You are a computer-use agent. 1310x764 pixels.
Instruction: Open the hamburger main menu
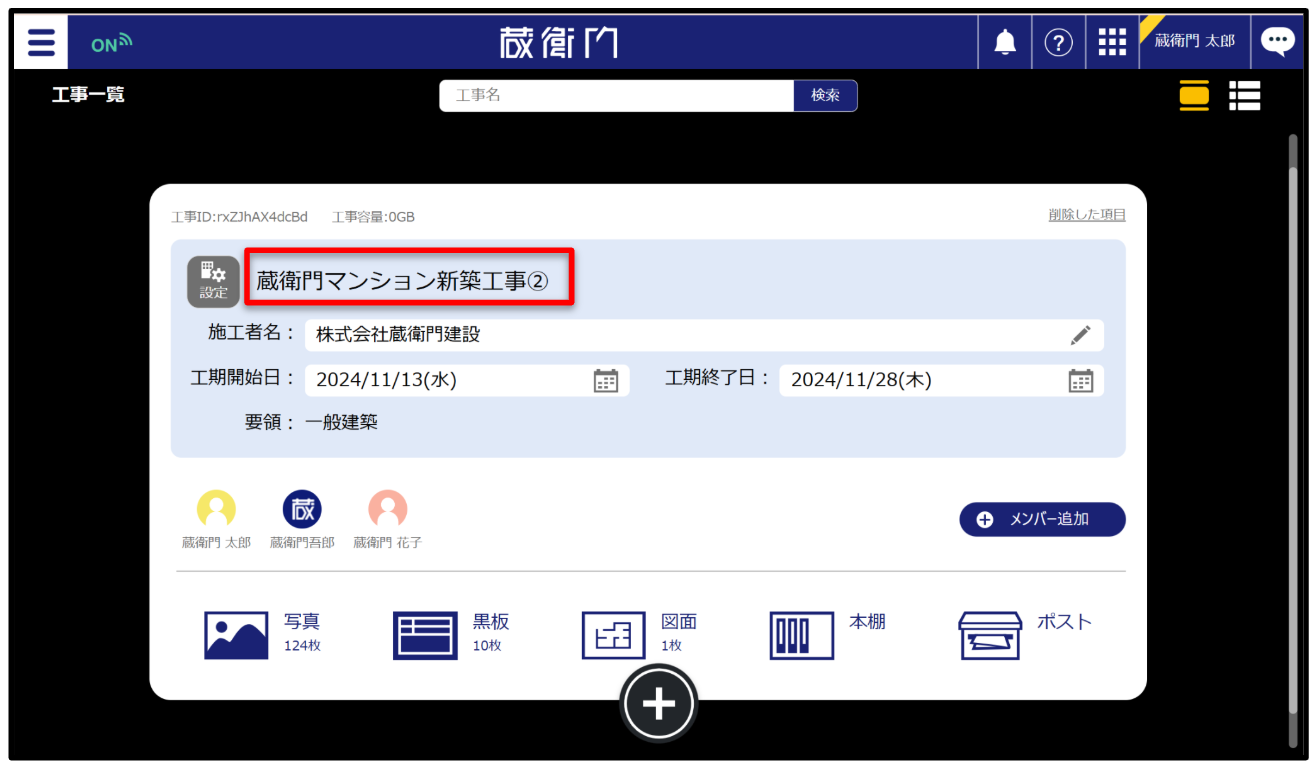point(41,43)
